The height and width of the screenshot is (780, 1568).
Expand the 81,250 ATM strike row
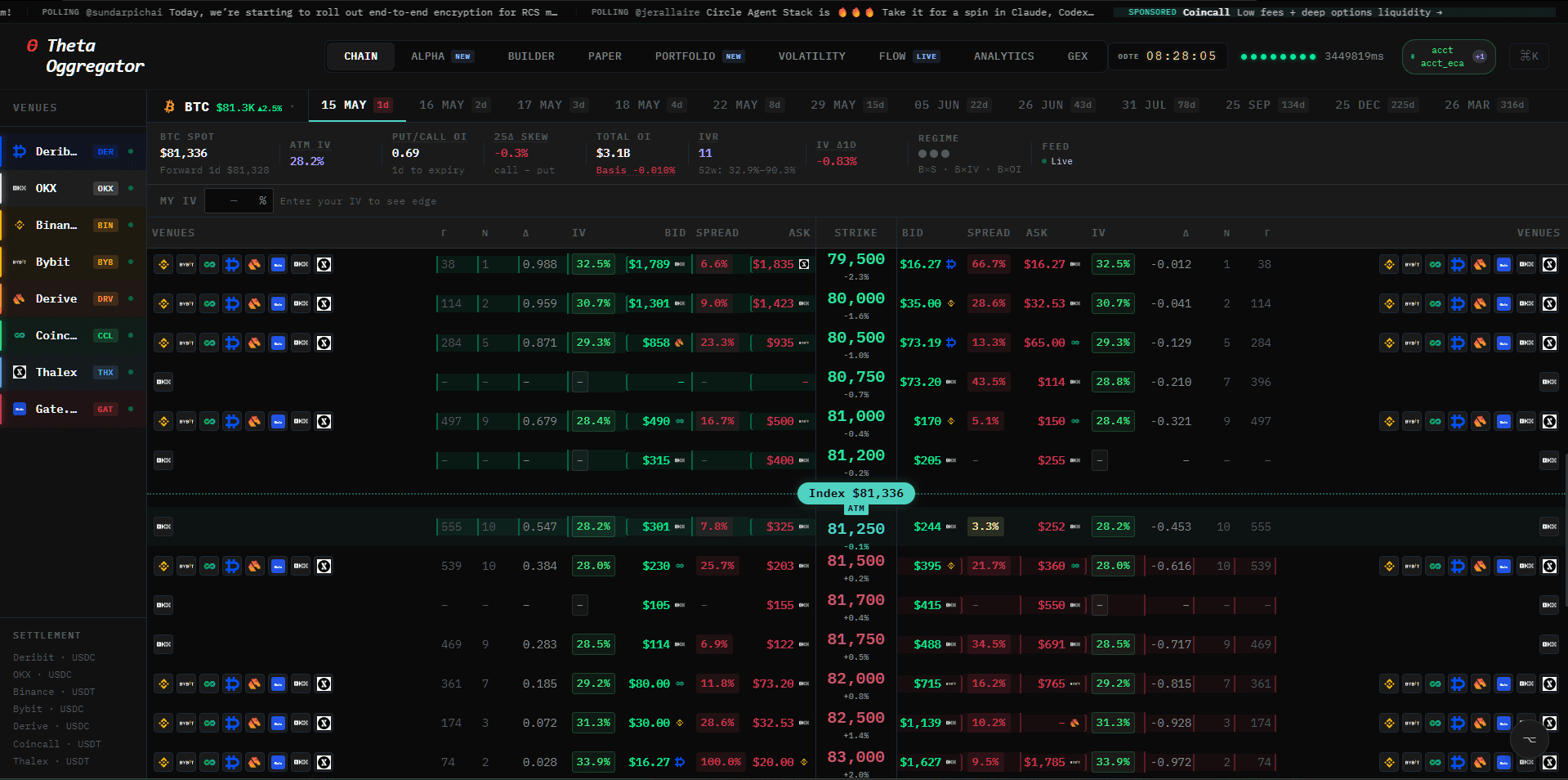855,527
